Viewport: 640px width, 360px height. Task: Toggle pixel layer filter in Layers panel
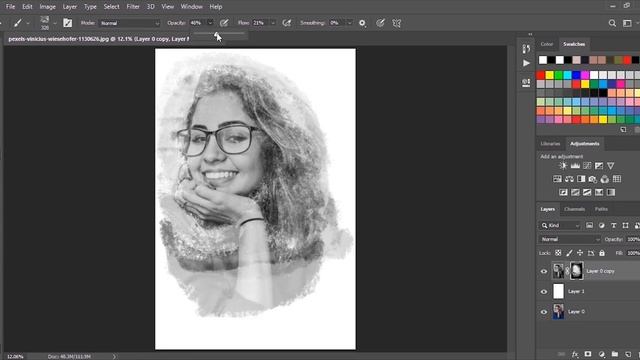pos(589,225)
